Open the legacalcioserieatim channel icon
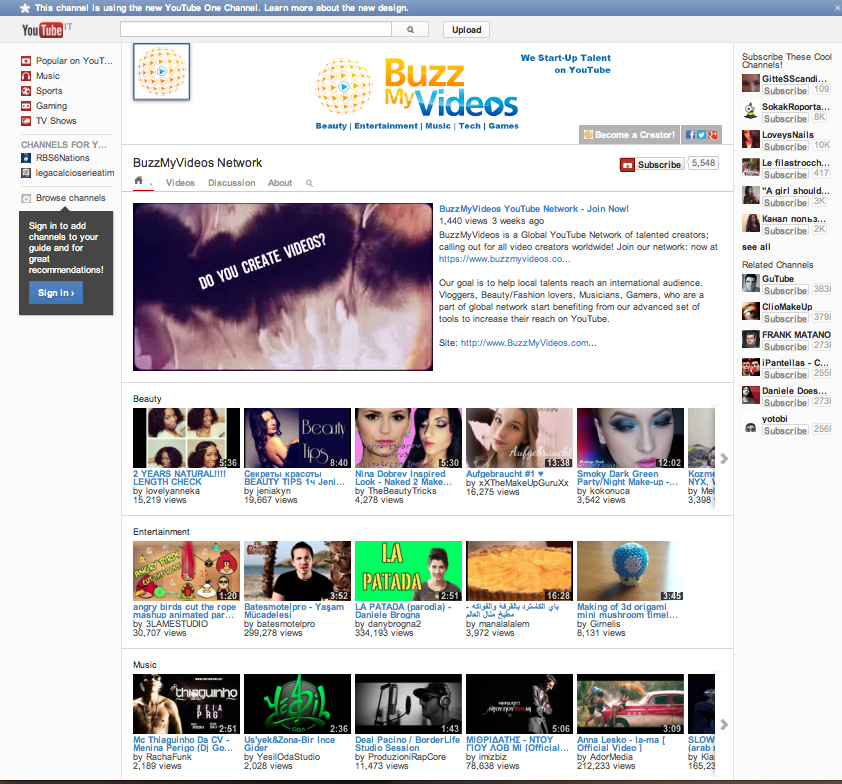 coord(26,173)
